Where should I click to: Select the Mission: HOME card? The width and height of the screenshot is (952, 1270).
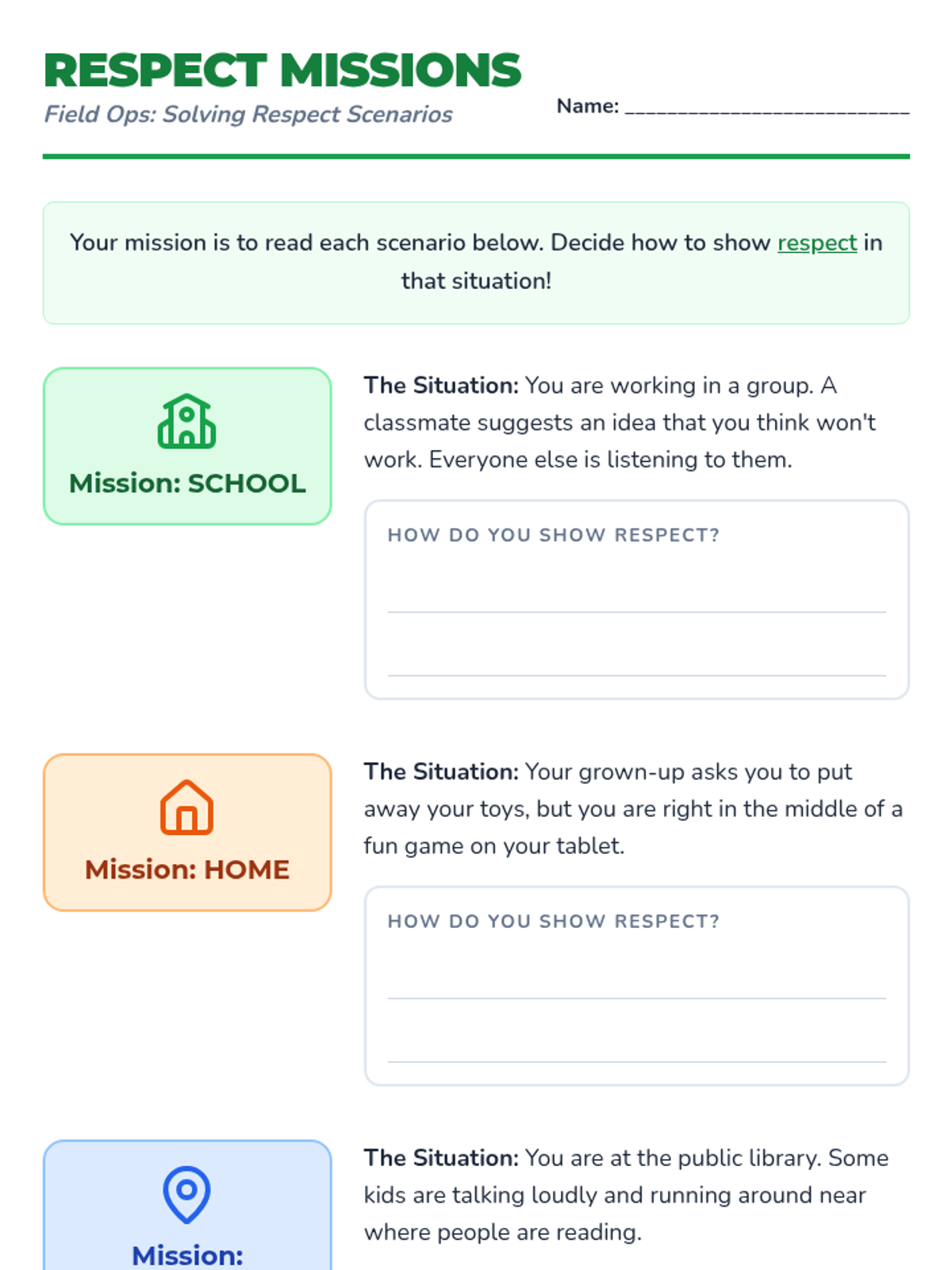coord(187,832)
